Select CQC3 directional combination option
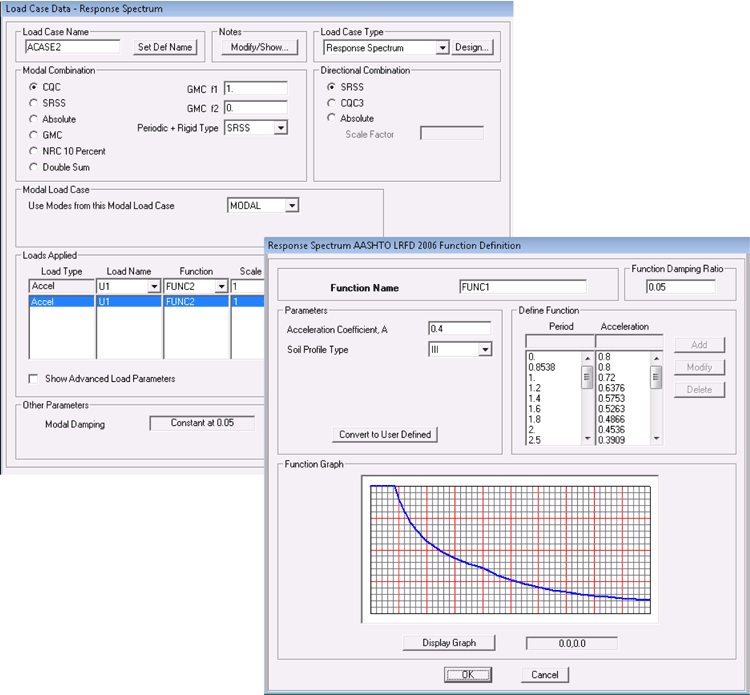 pyautogui.click(x=331, y=102)
